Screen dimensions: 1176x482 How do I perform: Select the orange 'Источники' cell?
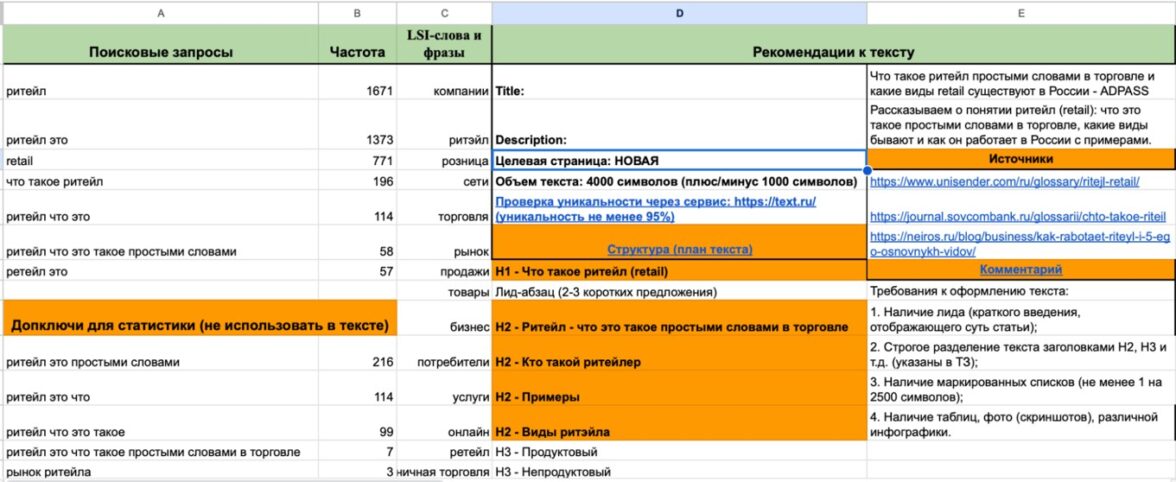[x=1022, y=160]
